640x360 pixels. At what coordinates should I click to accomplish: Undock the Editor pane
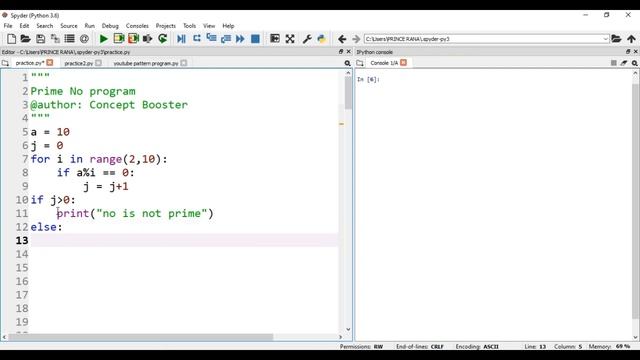(341, 52)
